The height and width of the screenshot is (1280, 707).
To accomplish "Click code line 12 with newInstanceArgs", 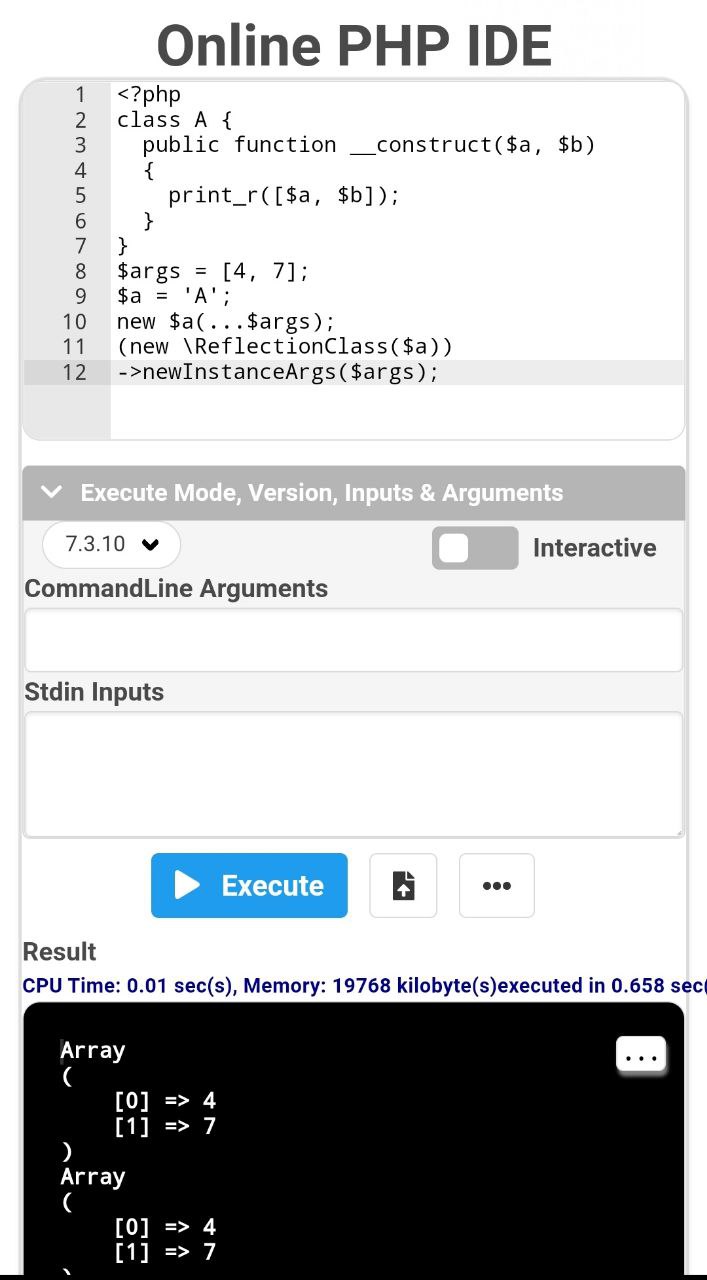I will pyautogui.click(x=278, y=372).
